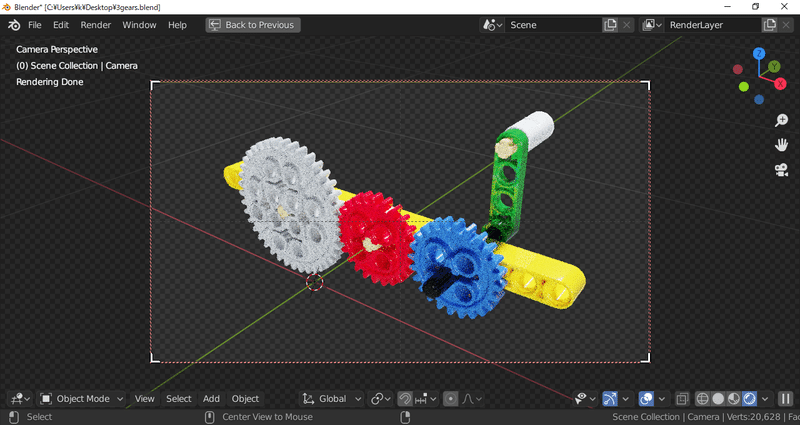Open the pivot point dropdown

pyautogui.click(x=381, y=399)
